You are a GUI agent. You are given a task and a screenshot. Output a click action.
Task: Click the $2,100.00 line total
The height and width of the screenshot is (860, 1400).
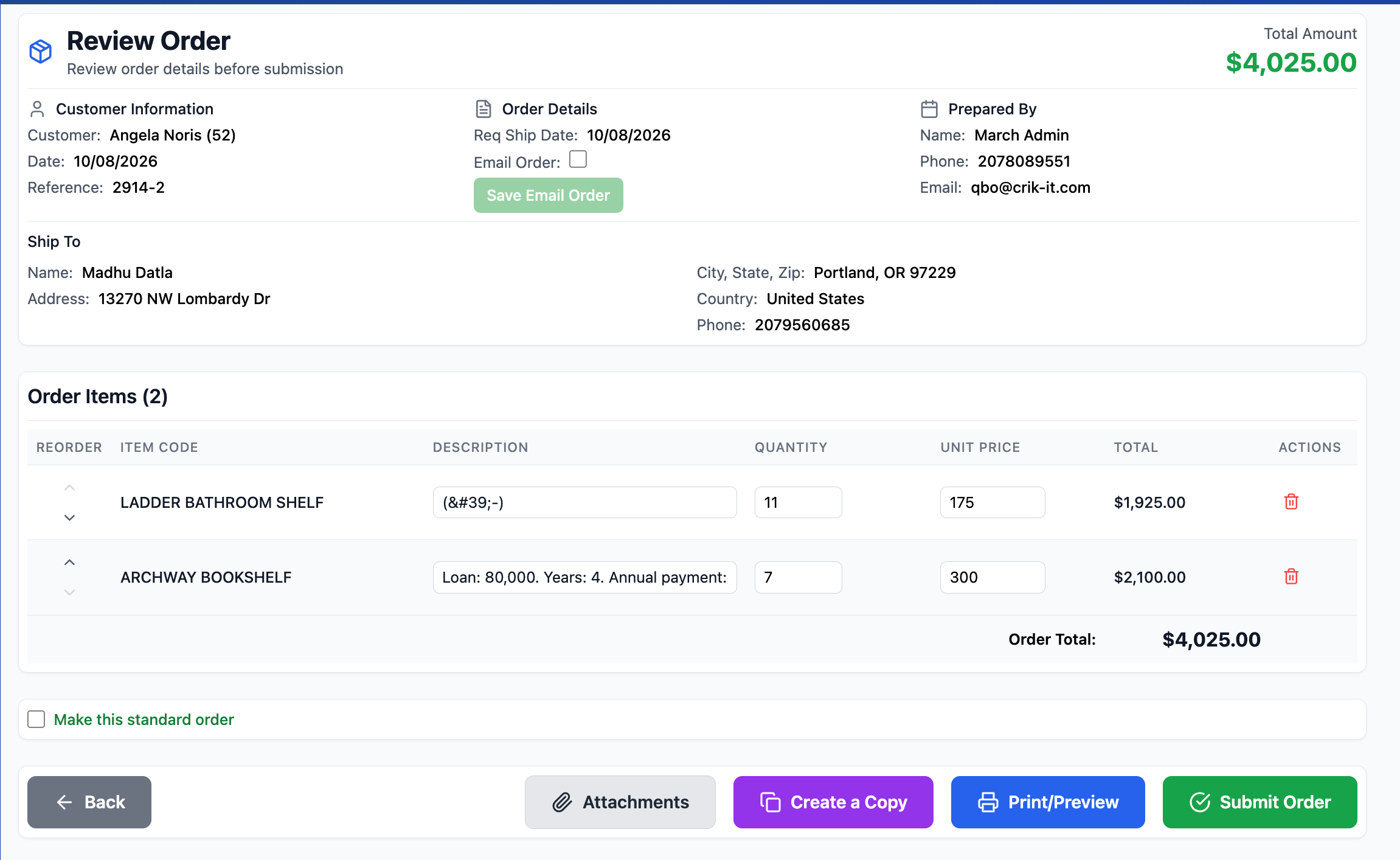pos(1149,577)
